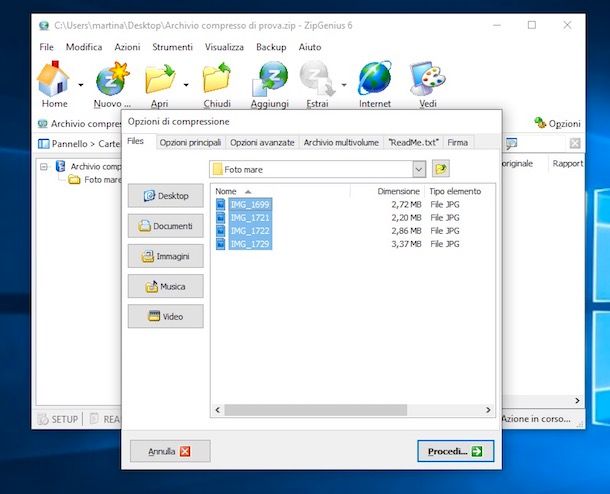This screenshot has height=494, width=610.
Task: Switch to the Files tab
Action: coord(136,141)
